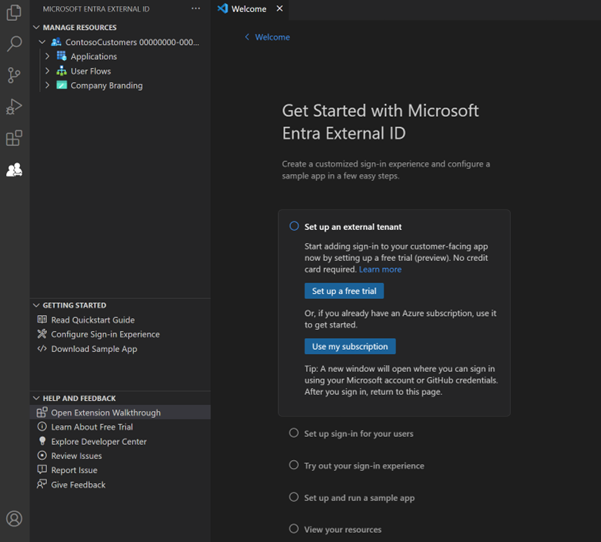Open the sidebar more actions ellipsis
601x542 pixels.
tap(196, 8)
